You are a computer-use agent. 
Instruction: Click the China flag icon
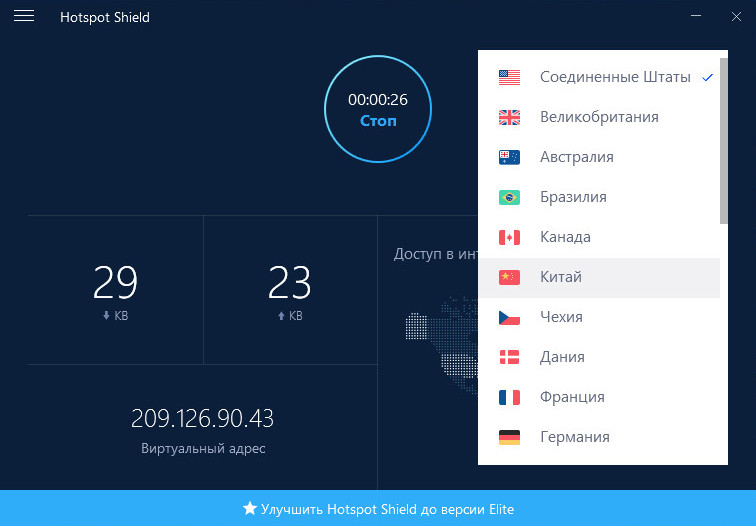[x=509, y=277]
